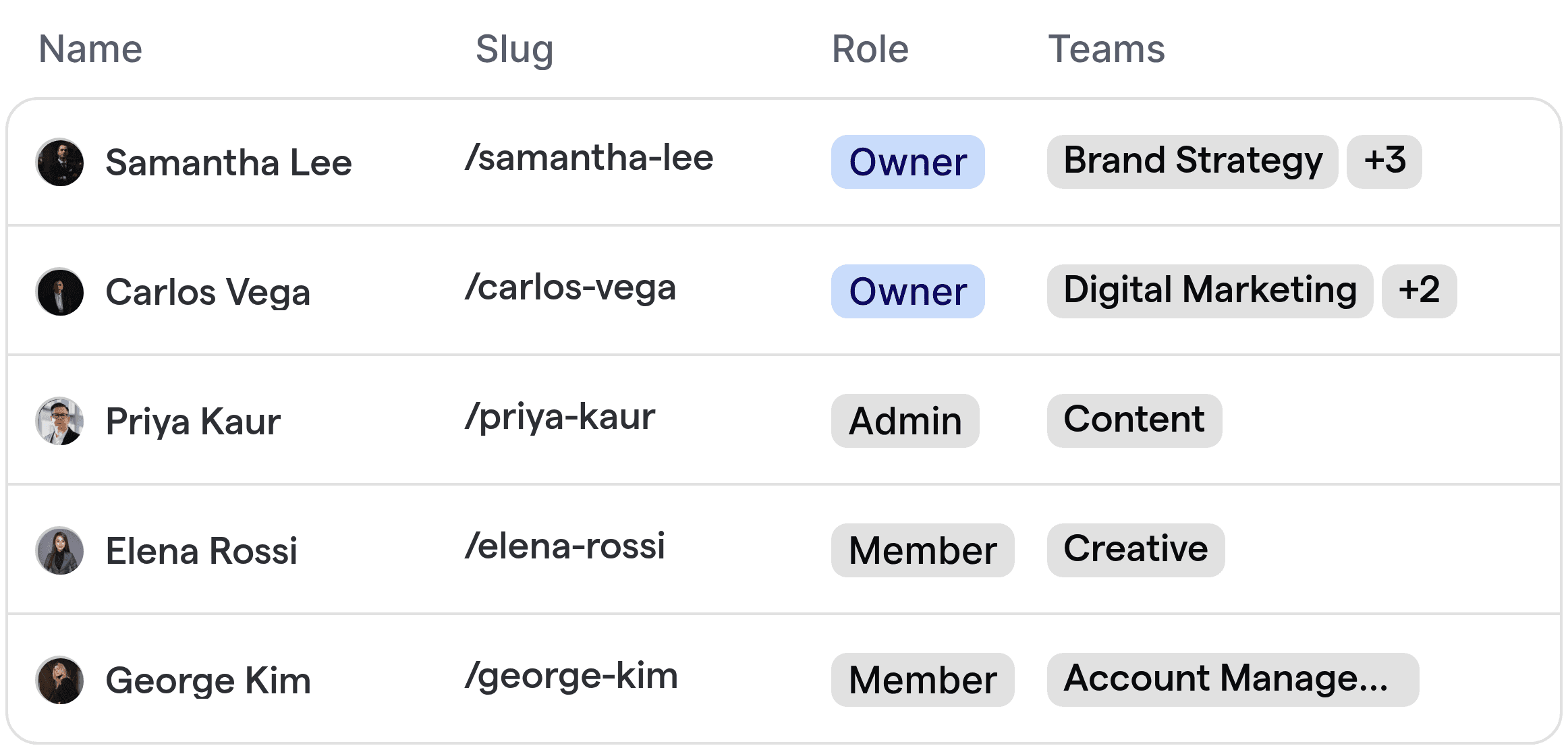Expand the +2 teams indicator for Carlos Vega

tap(1419, 291)
